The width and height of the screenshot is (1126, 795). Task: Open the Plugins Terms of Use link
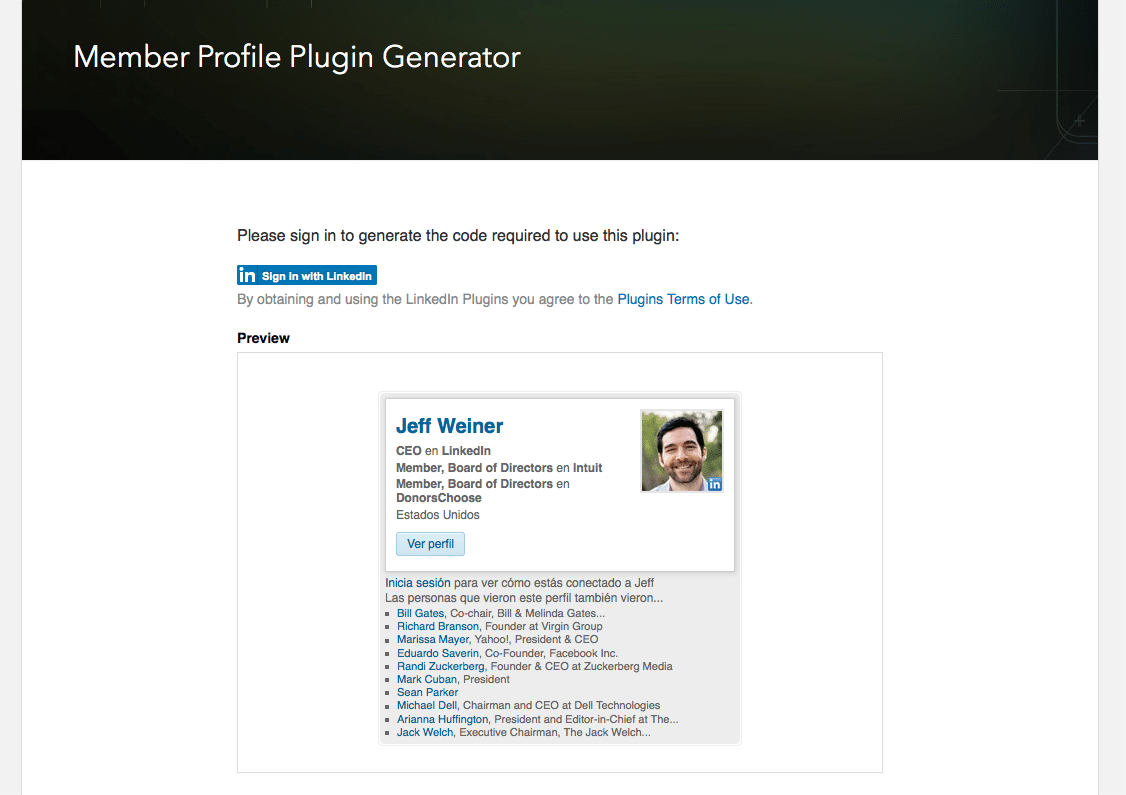coord(683,299)
